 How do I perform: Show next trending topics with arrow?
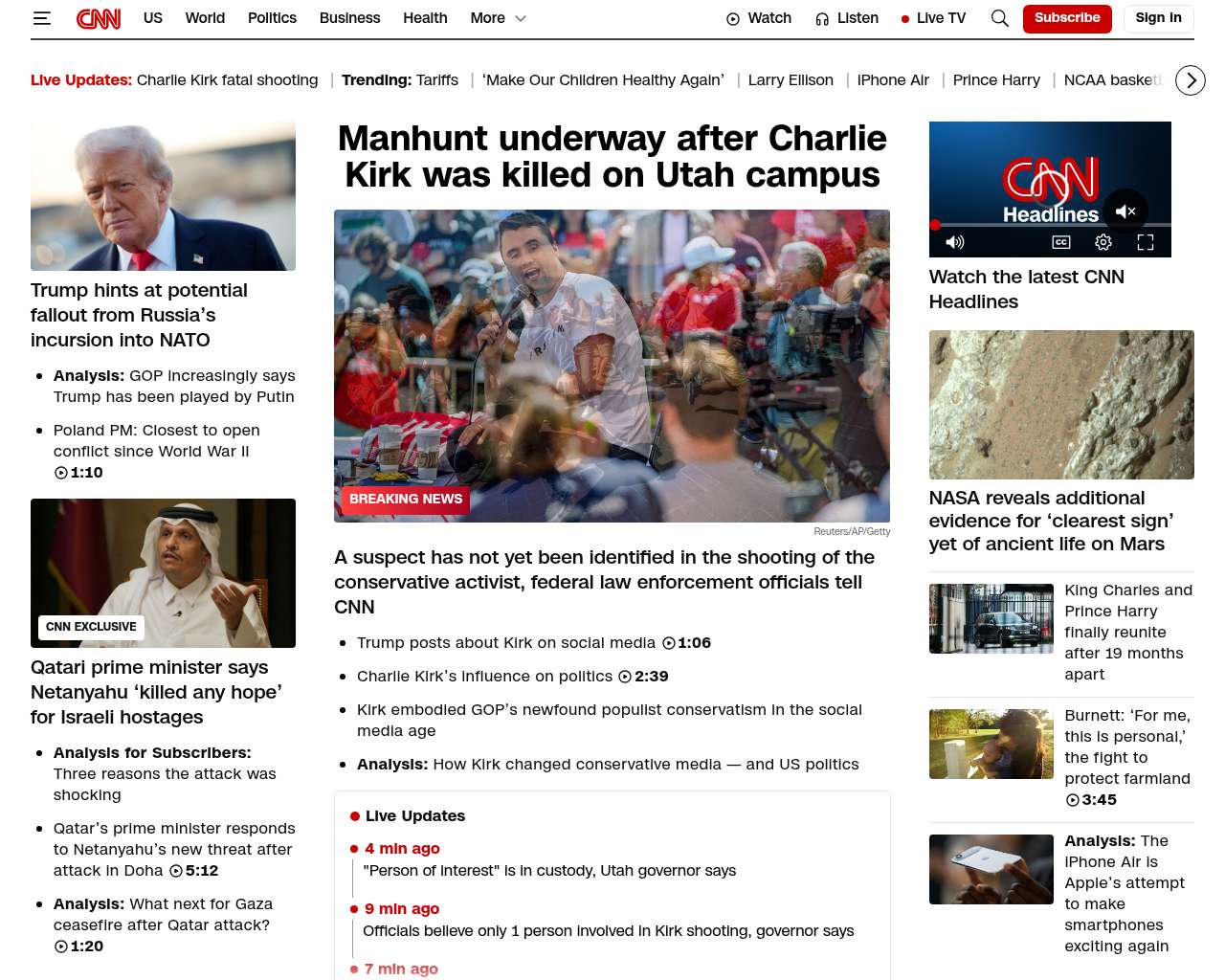(x=1191, y=80)
